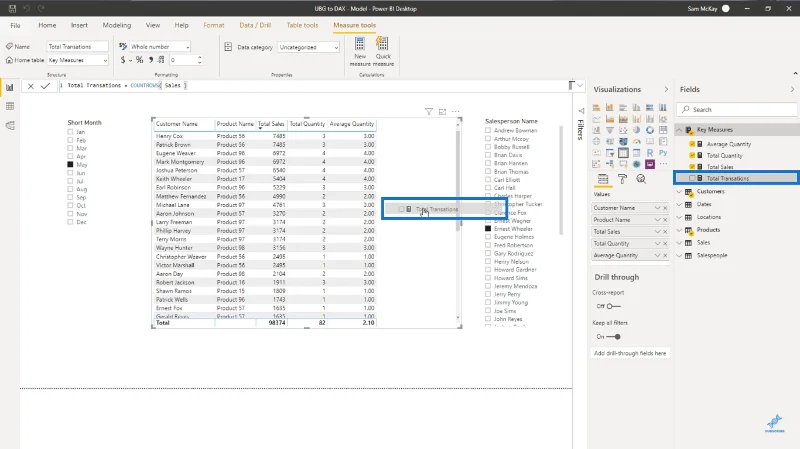Image resolution: width=800 pixels, height=449 pixels.
Task: Open More options on the table visual
Action: tap(456, 111)
